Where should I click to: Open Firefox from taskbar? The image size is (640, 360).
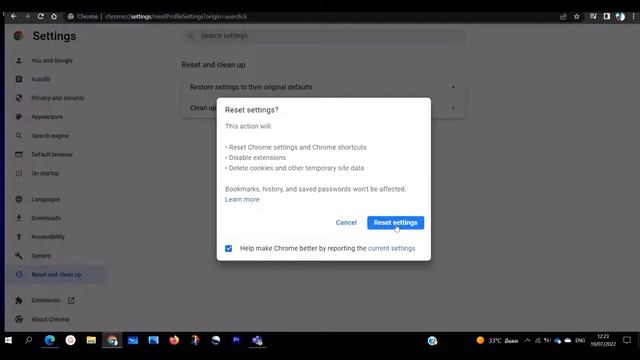[x=174, y=340]
